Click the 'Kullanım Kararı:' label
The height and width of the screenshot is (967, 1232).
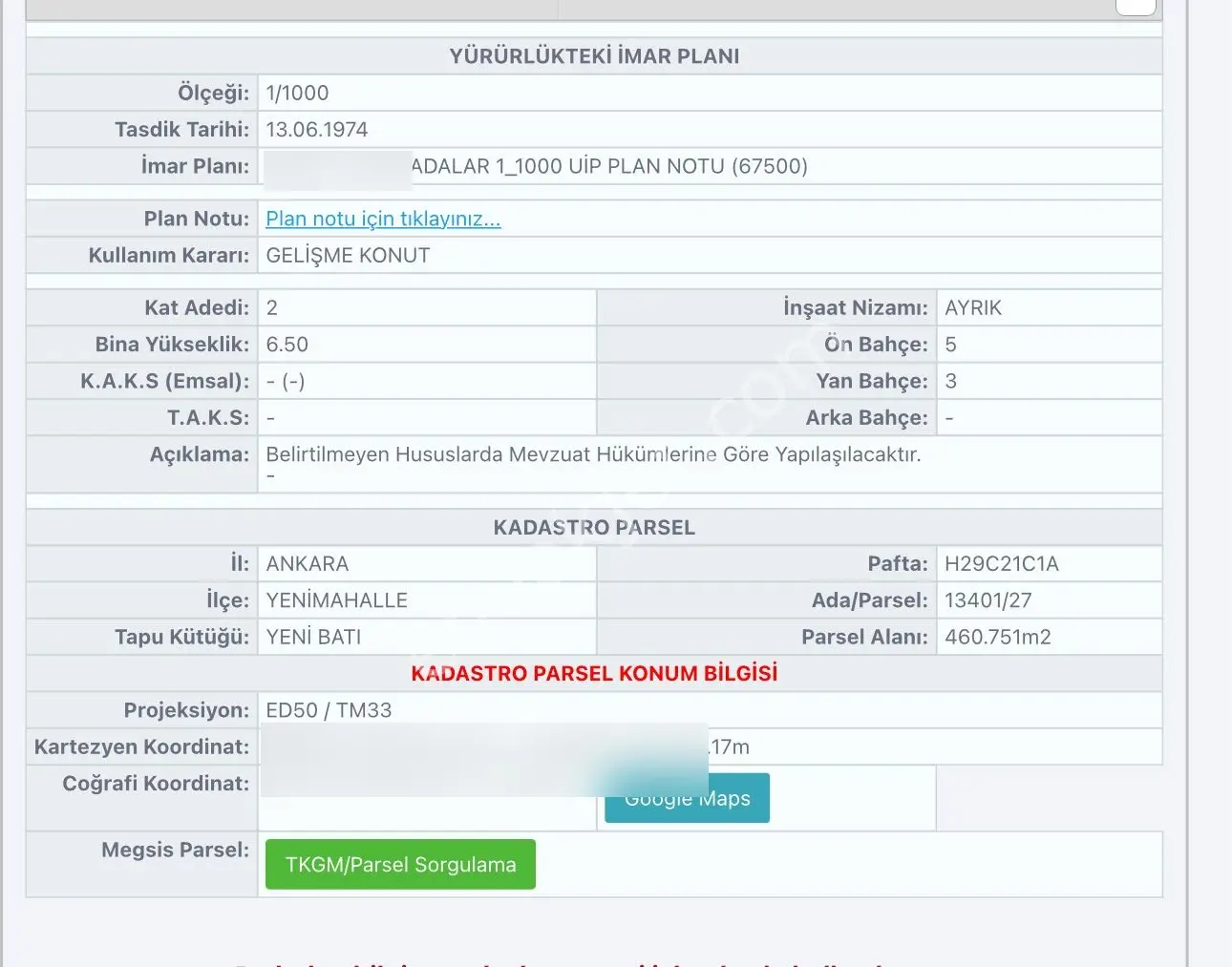[x=168, y=255]
